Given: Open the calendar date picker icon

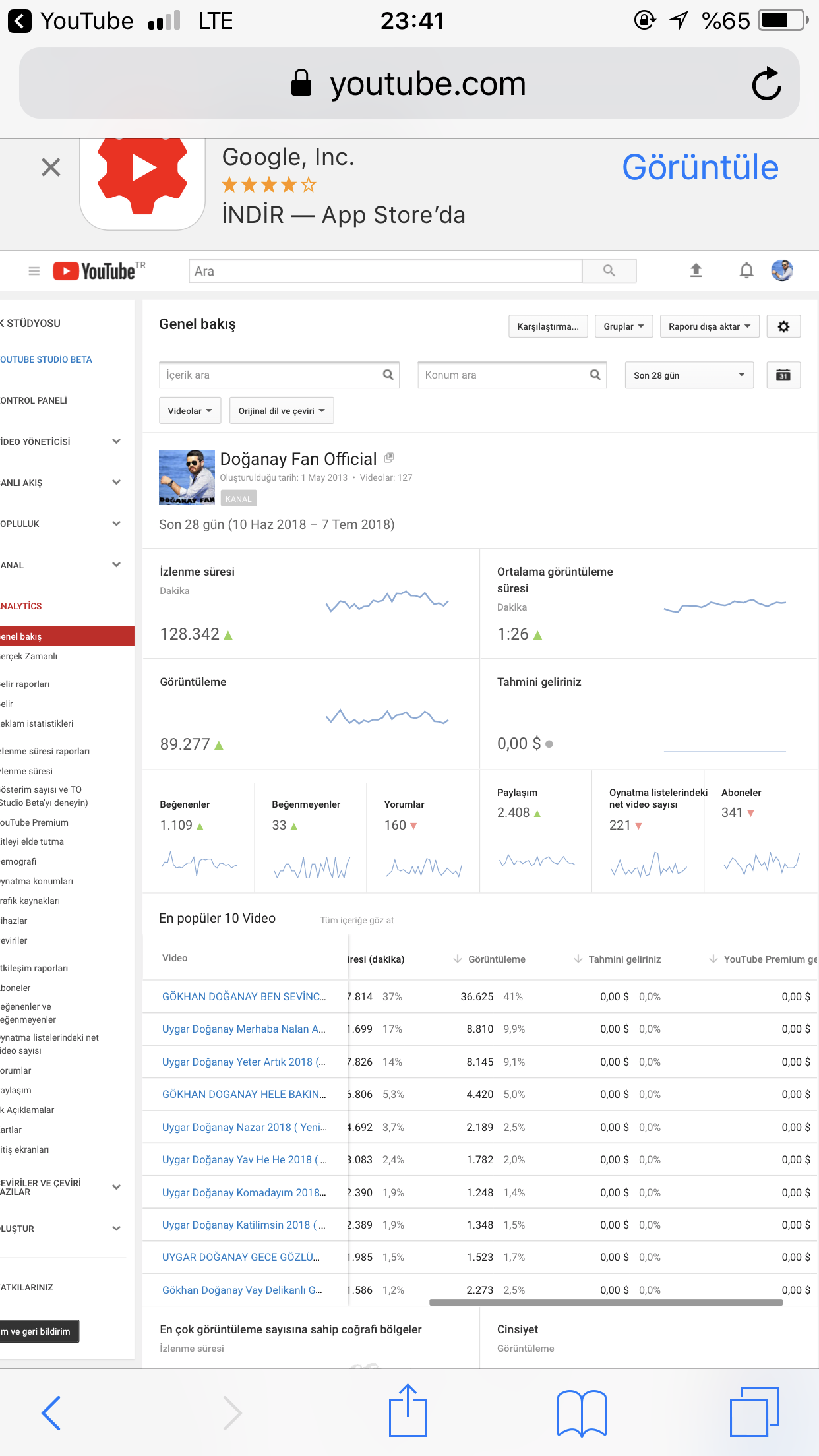Looking at the screenshot, I should 783,375.
